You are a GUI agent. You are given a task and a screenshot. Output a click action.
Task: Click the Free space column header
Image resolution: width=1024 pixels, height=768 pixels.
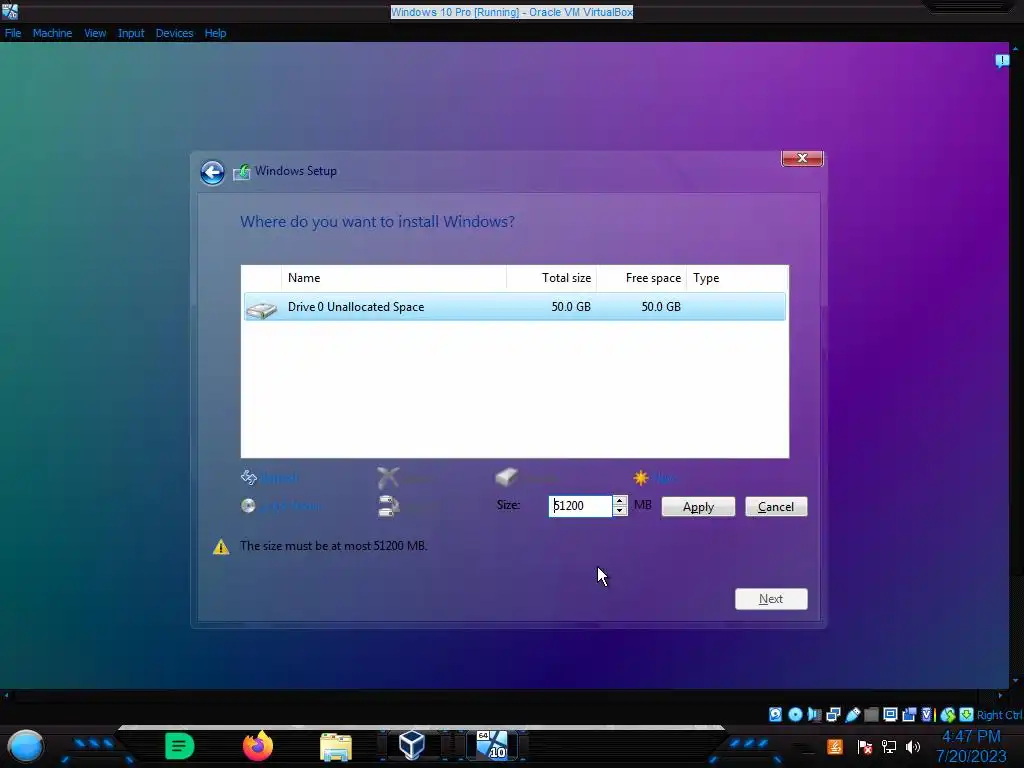tap(641, 278)
